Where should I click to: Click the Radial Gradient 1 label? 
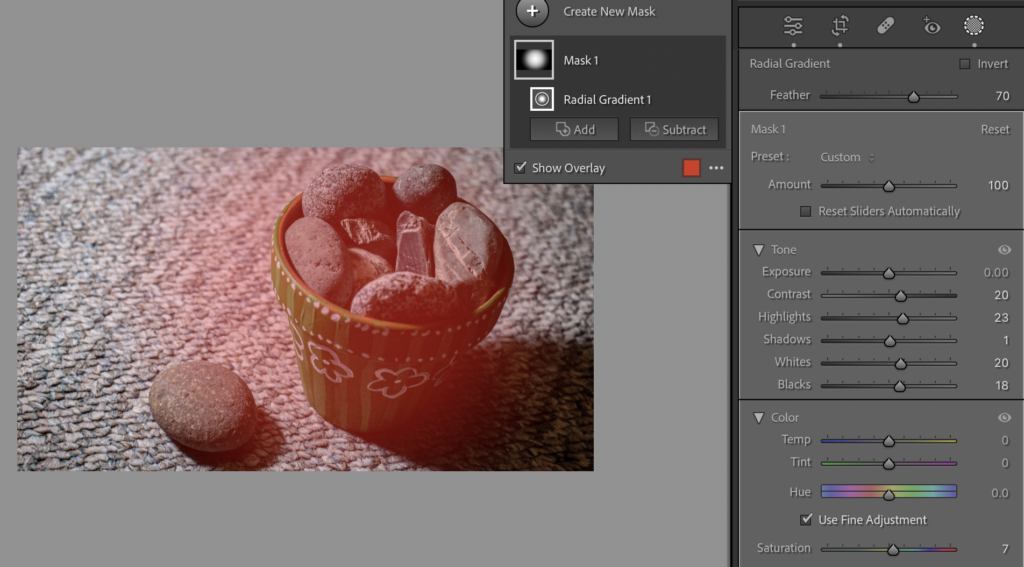[x=607, y=99]
